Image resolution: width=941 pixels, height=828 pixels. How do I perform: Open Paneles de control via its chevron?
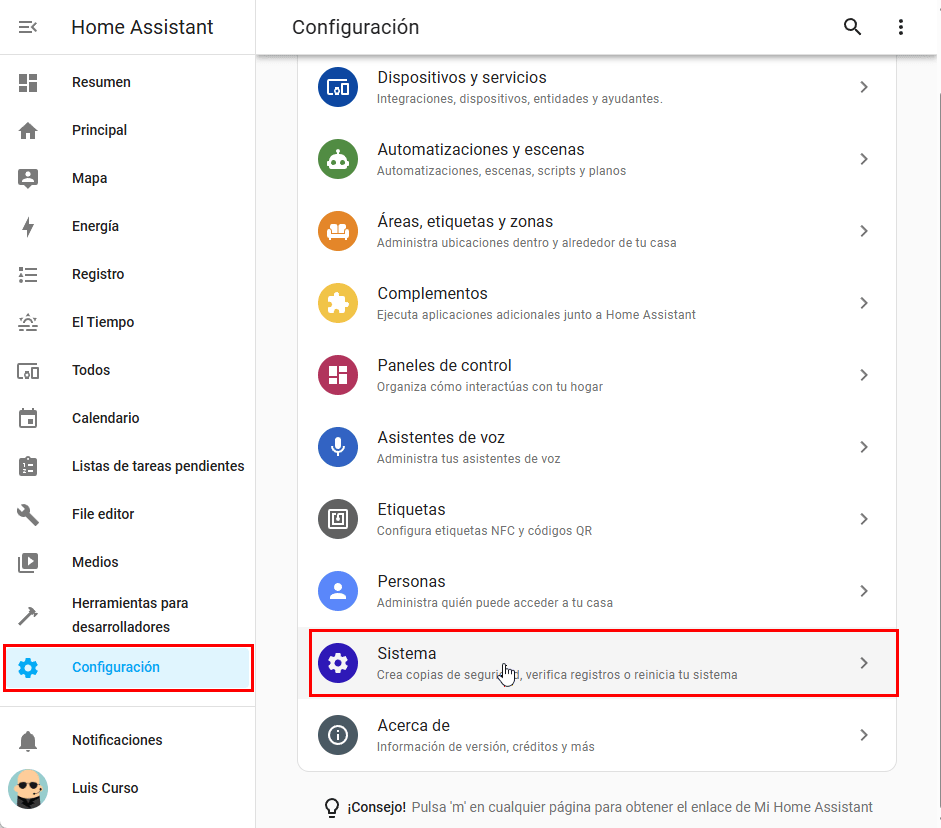[x=864, y=375]
